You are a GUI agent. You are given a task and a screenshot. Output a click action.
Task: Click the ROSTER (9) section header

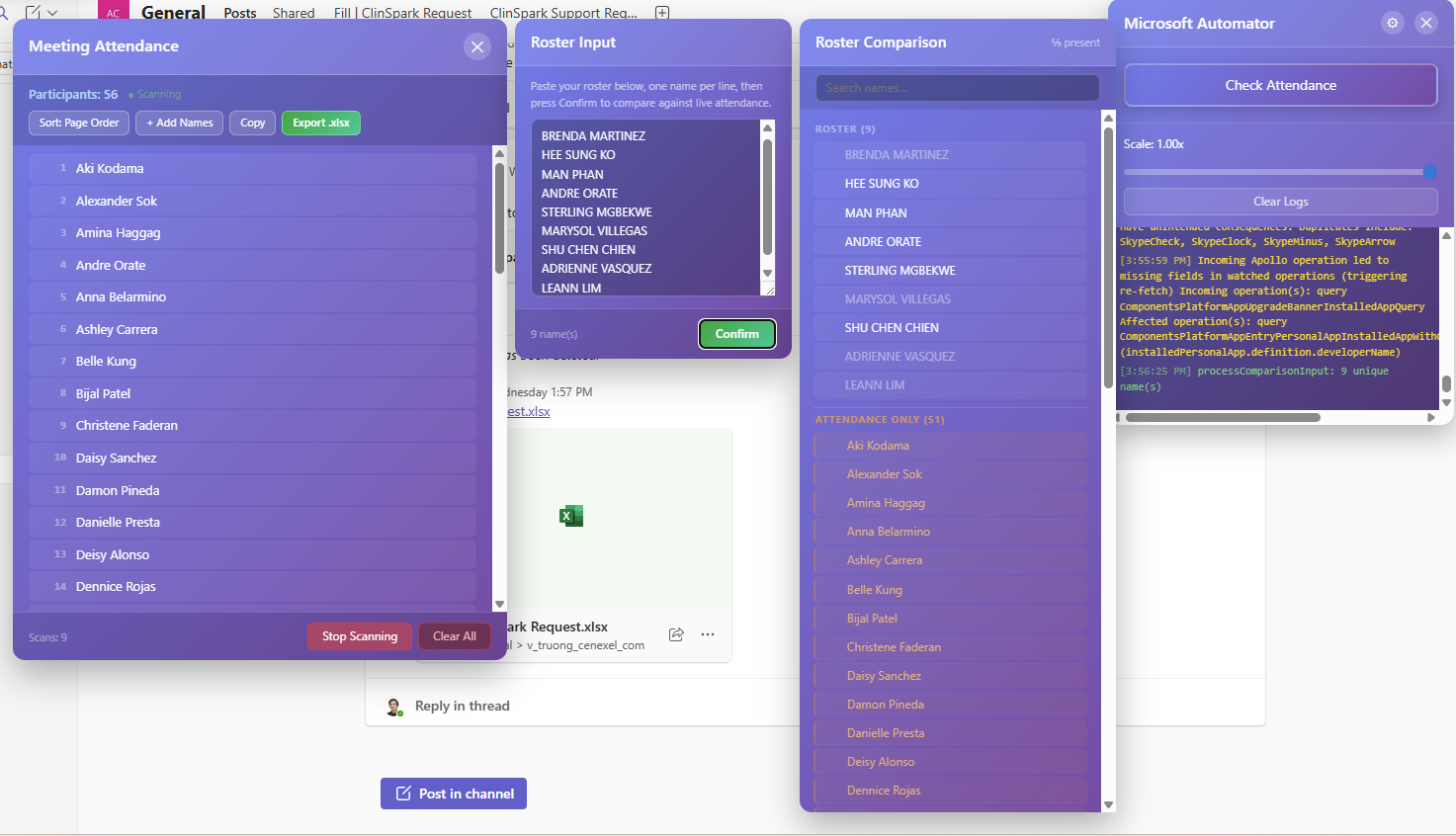tap(845, 128)
